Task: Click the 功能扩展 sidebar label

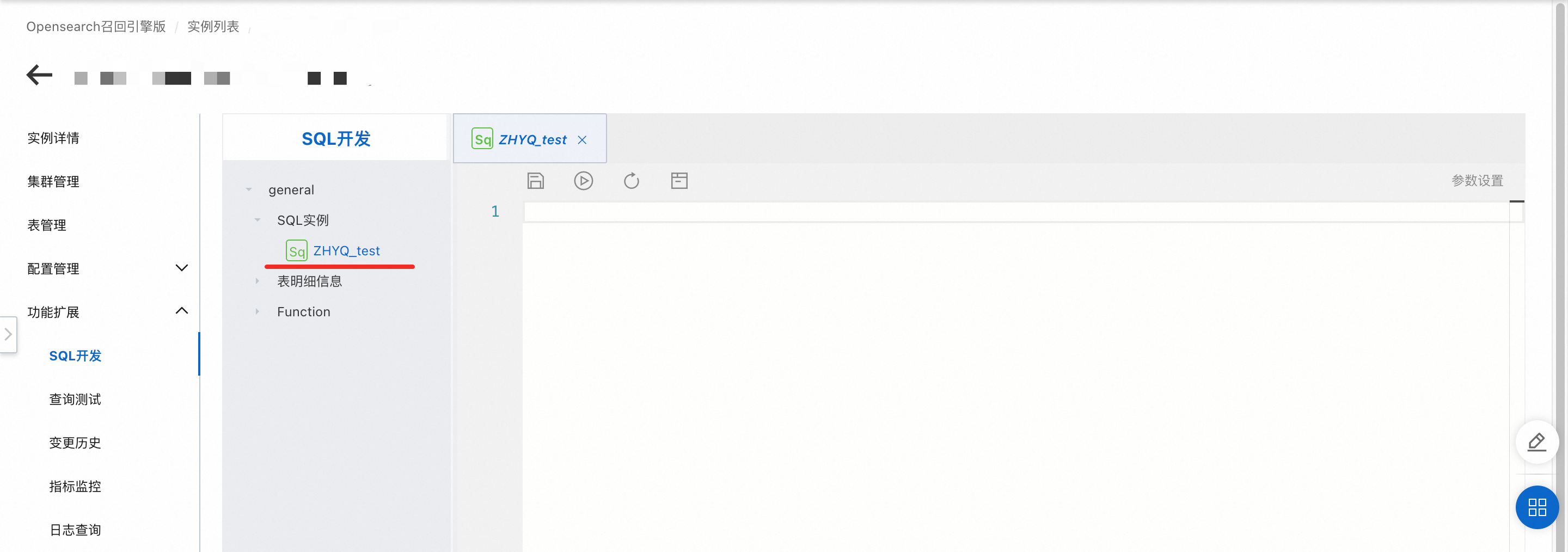Action: tap(53, 312)
